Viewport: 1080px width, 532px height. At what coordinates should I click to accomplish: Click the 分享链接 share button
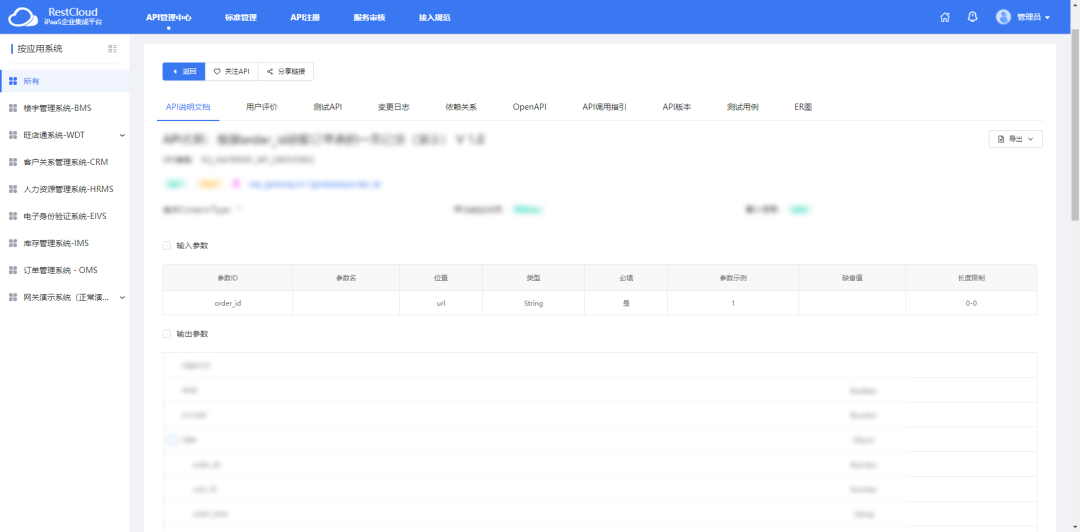(x=286, y=71)
